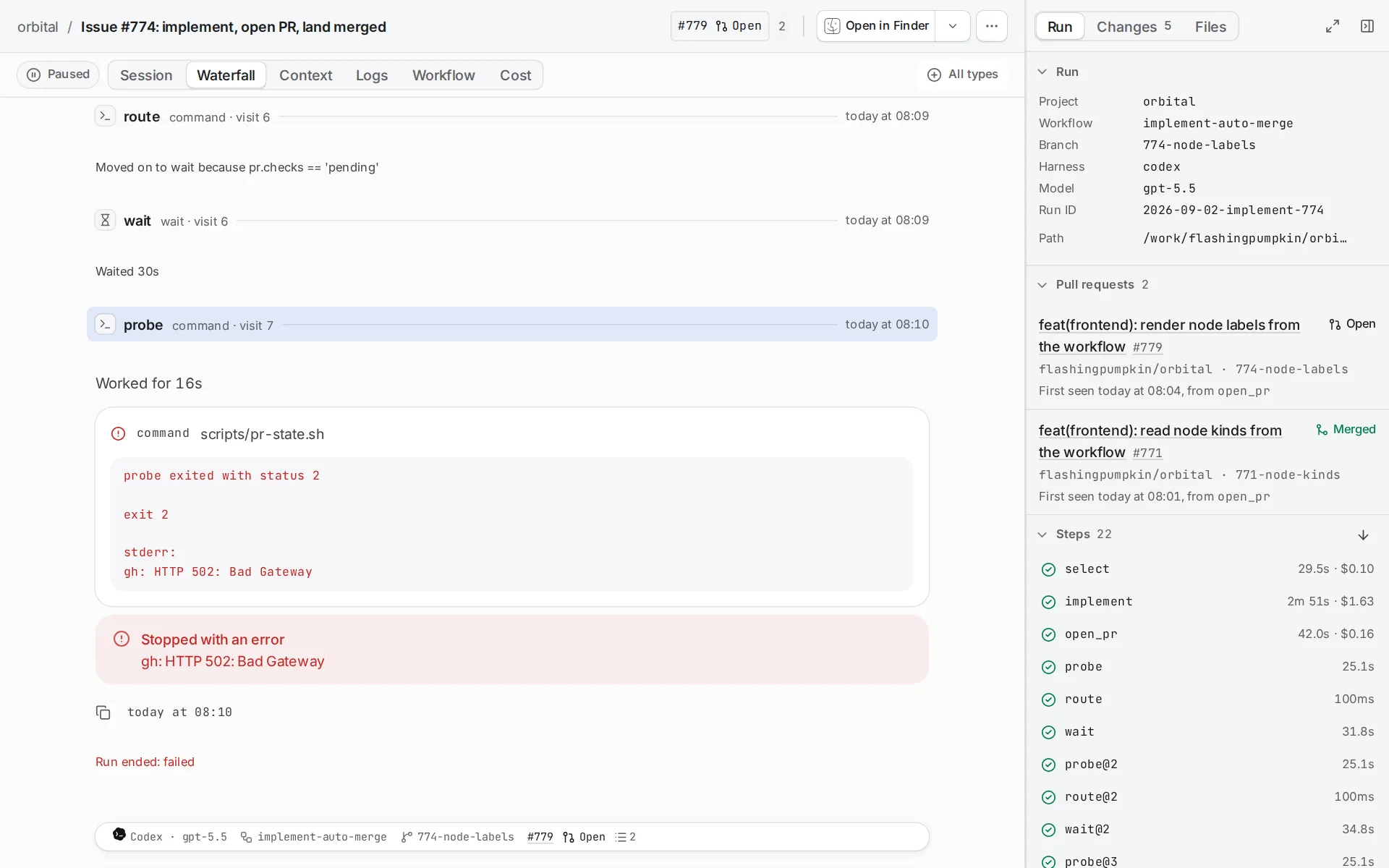
Task: Select the wait step row showing 31.8s
Action: pos(1207,732)
